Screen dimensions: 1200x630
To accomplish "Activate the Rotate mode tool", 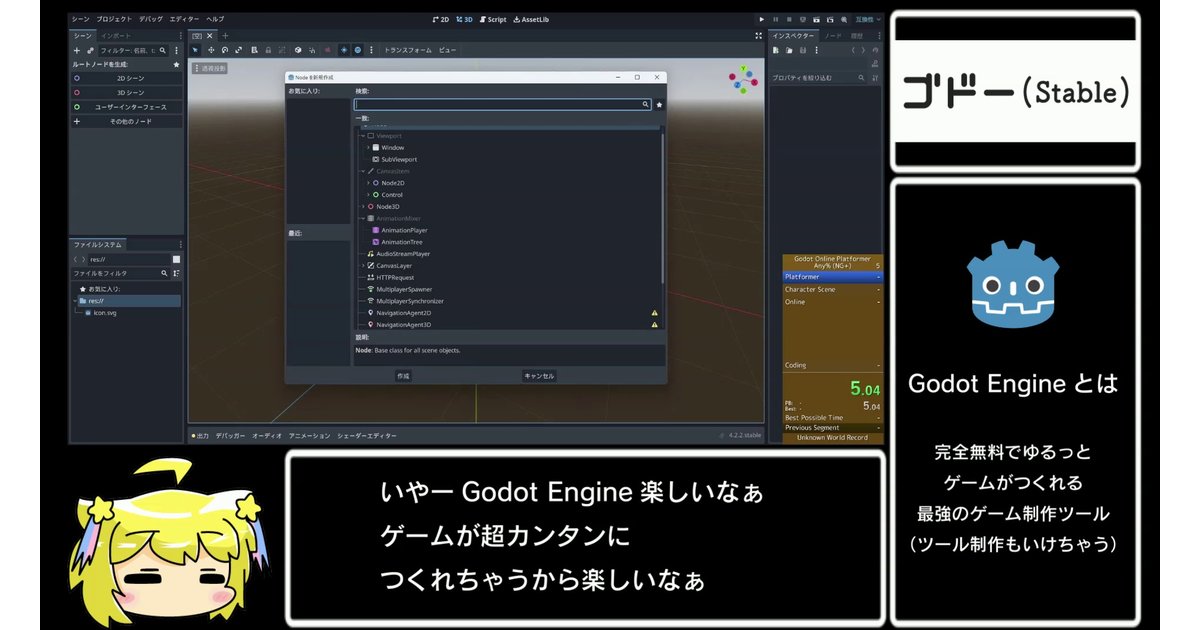I will [225, 49].
